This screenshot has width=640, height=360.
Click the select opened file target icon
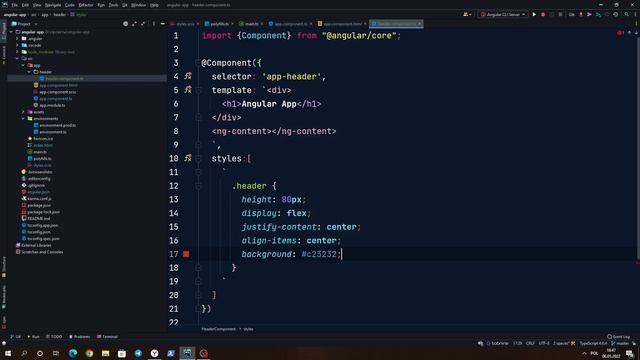pos(125,24)
